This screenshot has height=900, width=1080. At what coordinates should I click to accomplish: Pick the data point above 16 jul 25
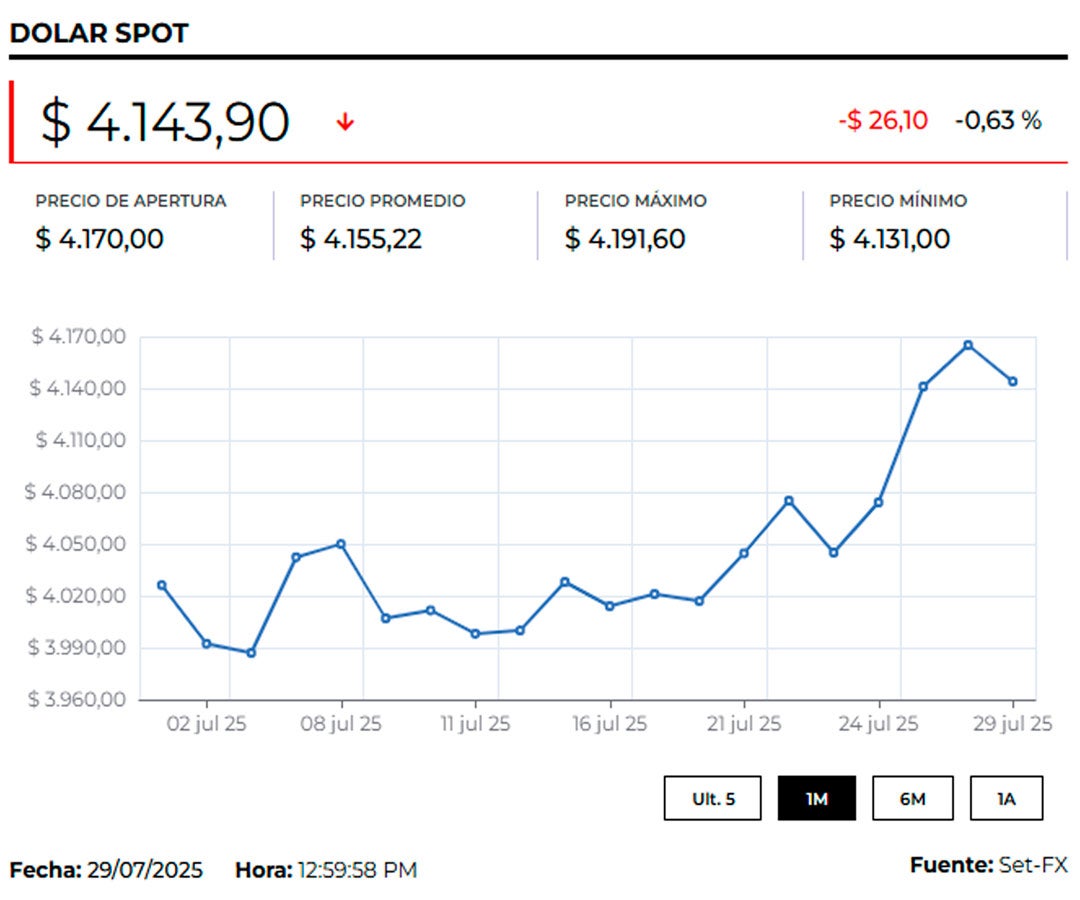pos(609,606)
